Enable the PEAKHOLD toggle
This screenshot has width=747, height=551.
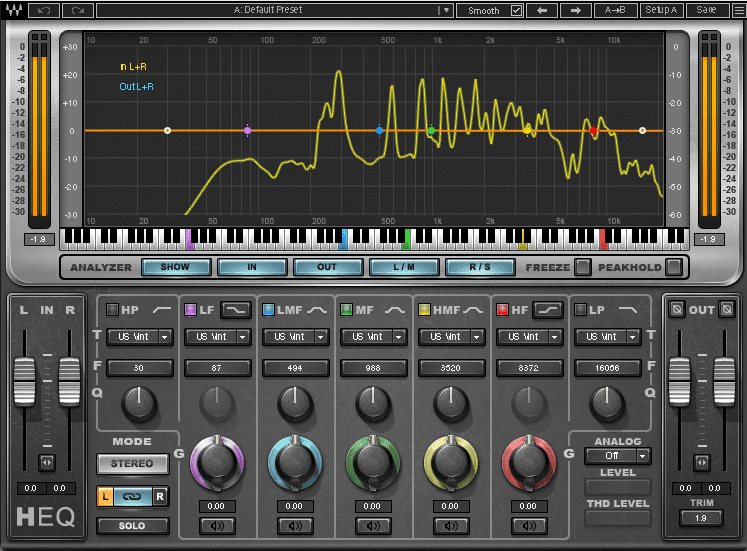[x=674, y=267]
